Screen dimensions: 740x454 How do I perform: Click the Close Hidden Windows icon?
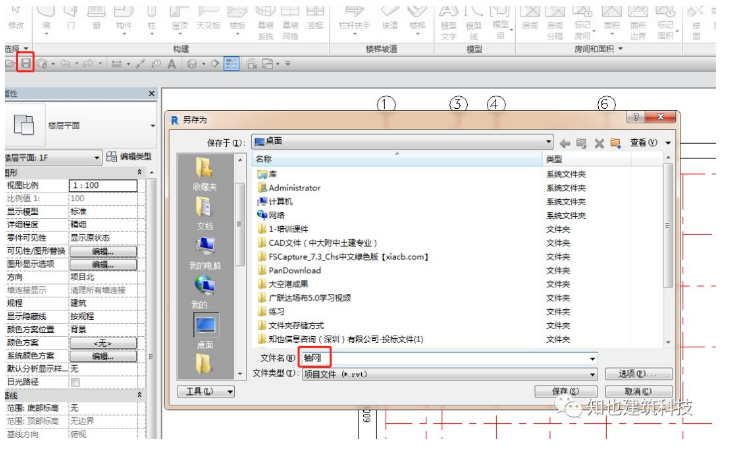pyautogui.click(x=252, y=64)
